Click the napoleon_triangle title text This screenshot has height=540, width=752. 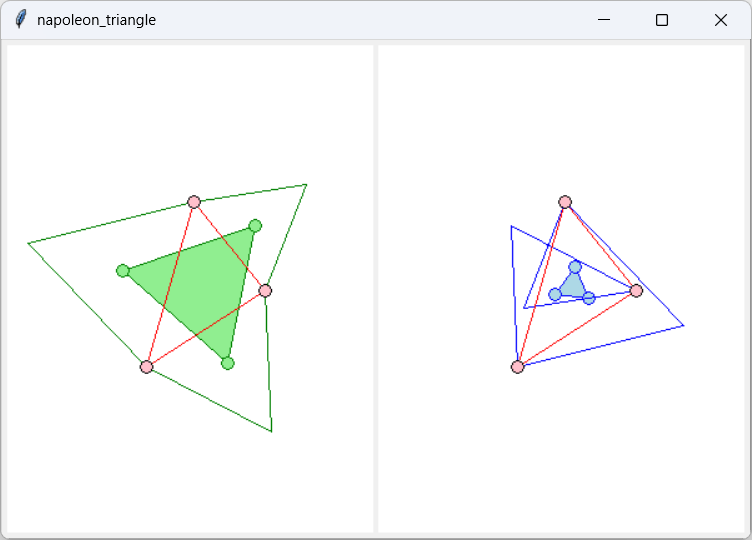coord(96,20)
